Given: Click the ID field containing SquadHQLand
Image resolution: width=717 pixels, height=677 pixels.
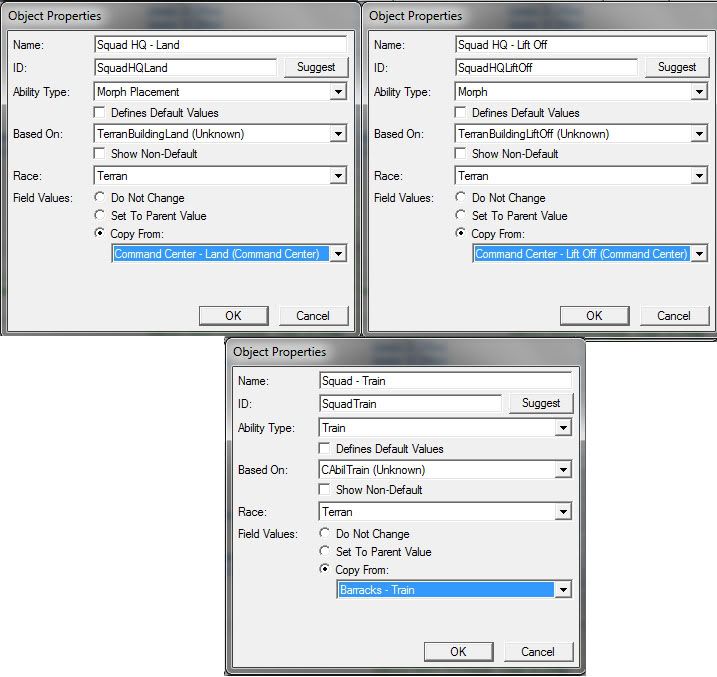Looking at the screenshot, I should pos(185,68).
